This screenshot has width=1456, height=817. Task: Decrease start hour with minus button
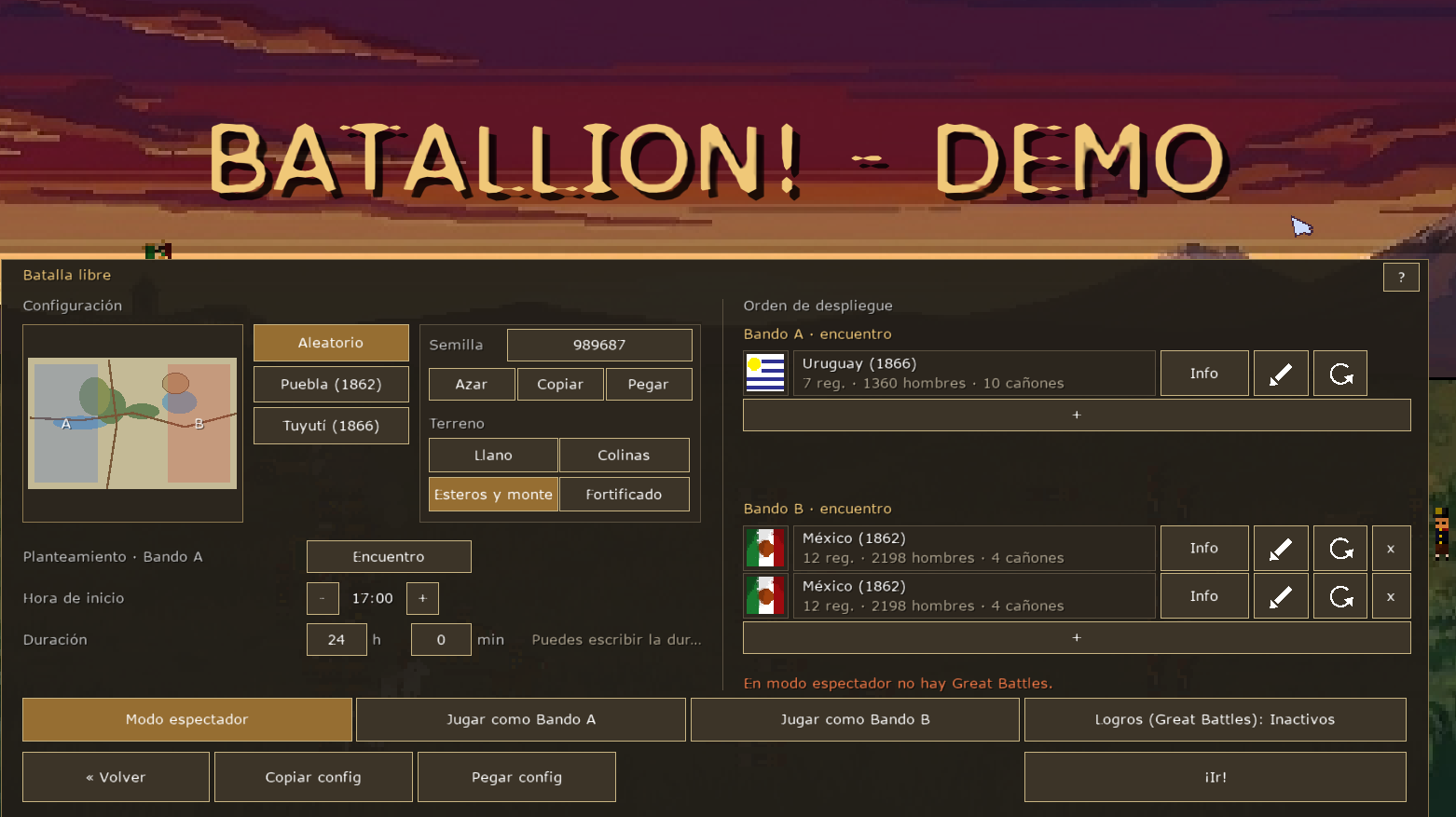[x=323, y=598]
